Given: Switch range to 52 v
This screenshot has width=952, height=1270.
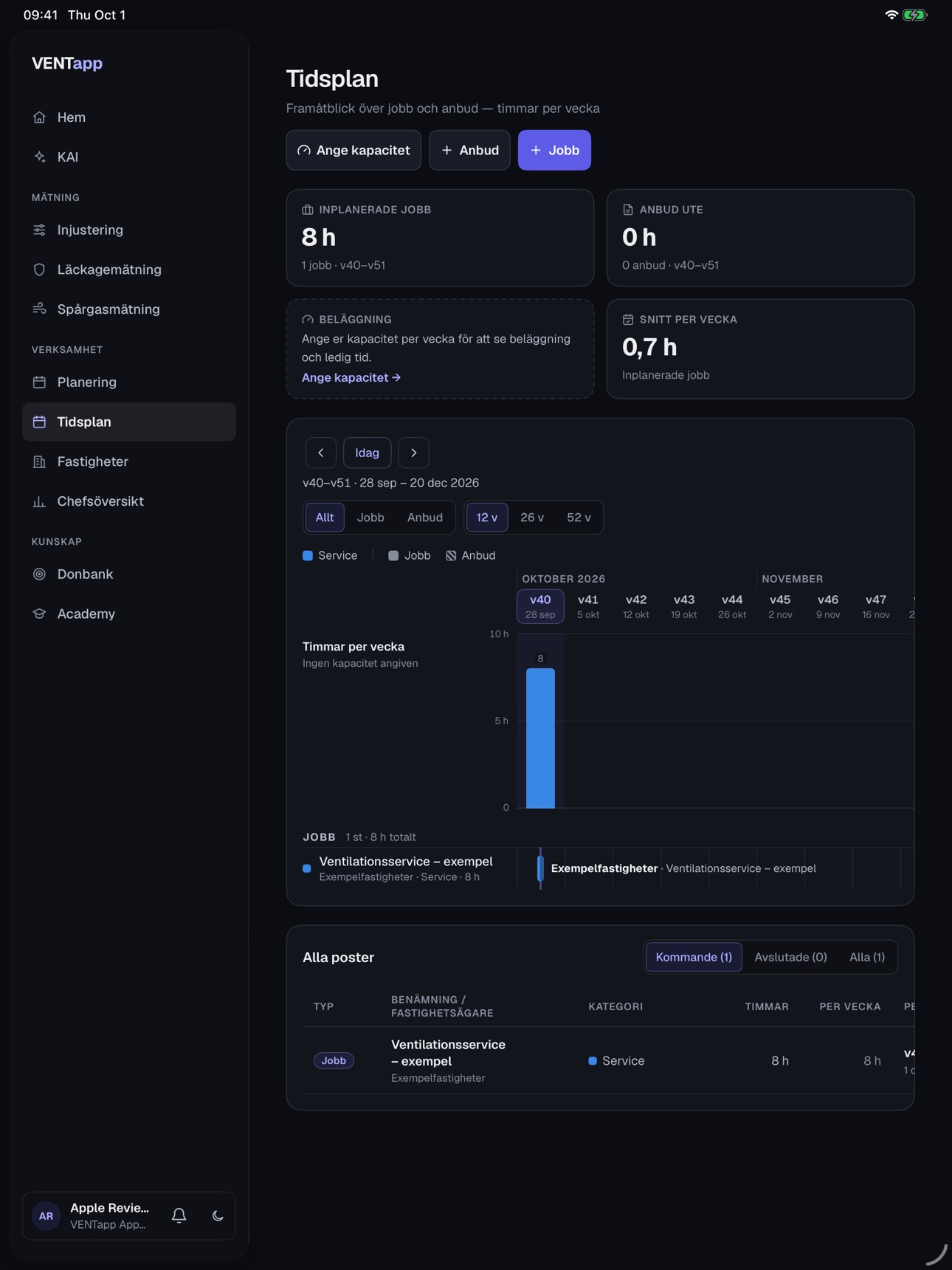Looking at the screenshot, I should 579,518.
